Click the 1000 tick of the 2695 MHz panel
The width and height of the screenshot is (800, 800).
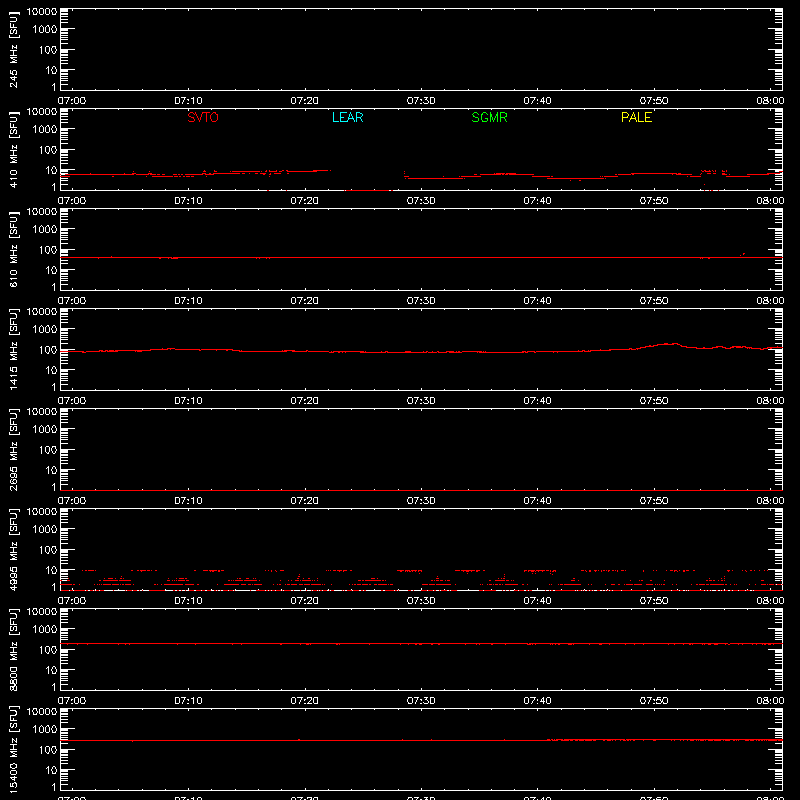click(x=45, y=430)
